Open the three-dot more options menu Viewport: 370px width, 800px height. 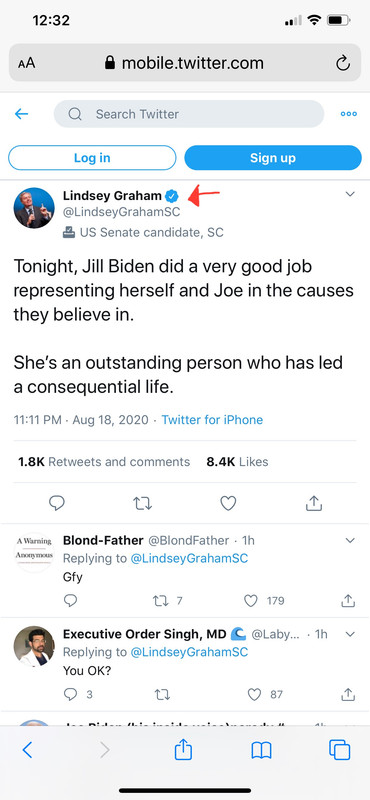click(x=349, y=114)
